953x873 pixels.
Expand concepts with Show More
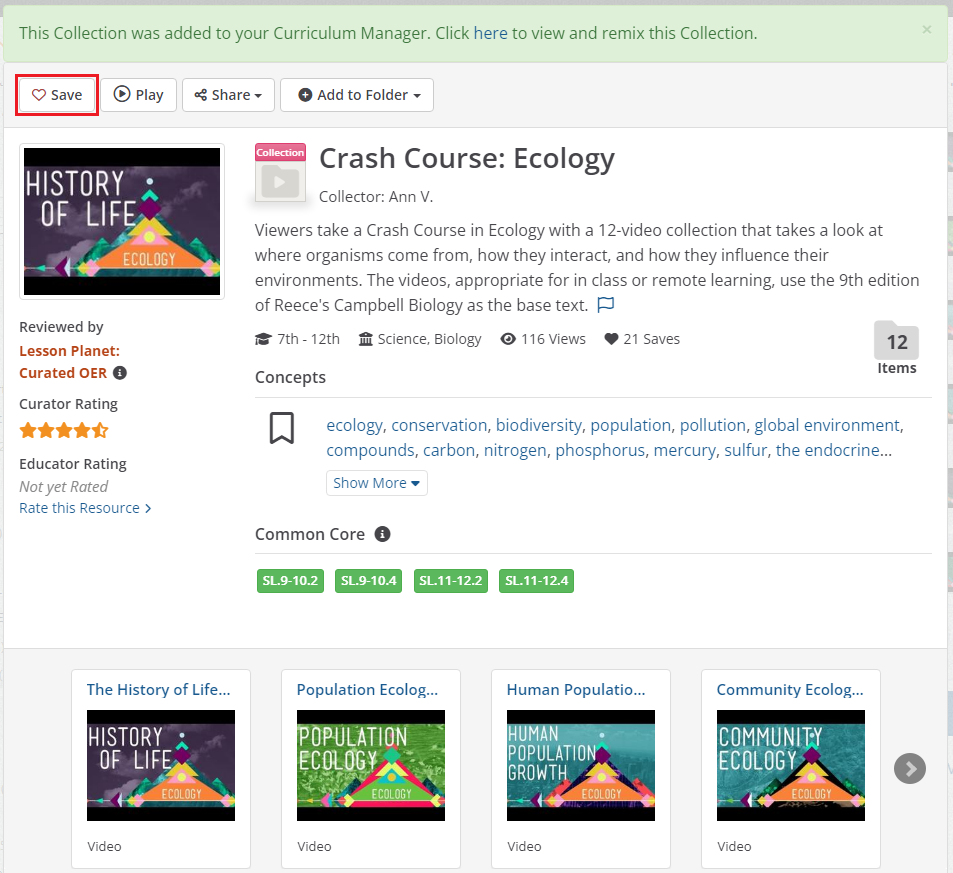click(377, 483)
